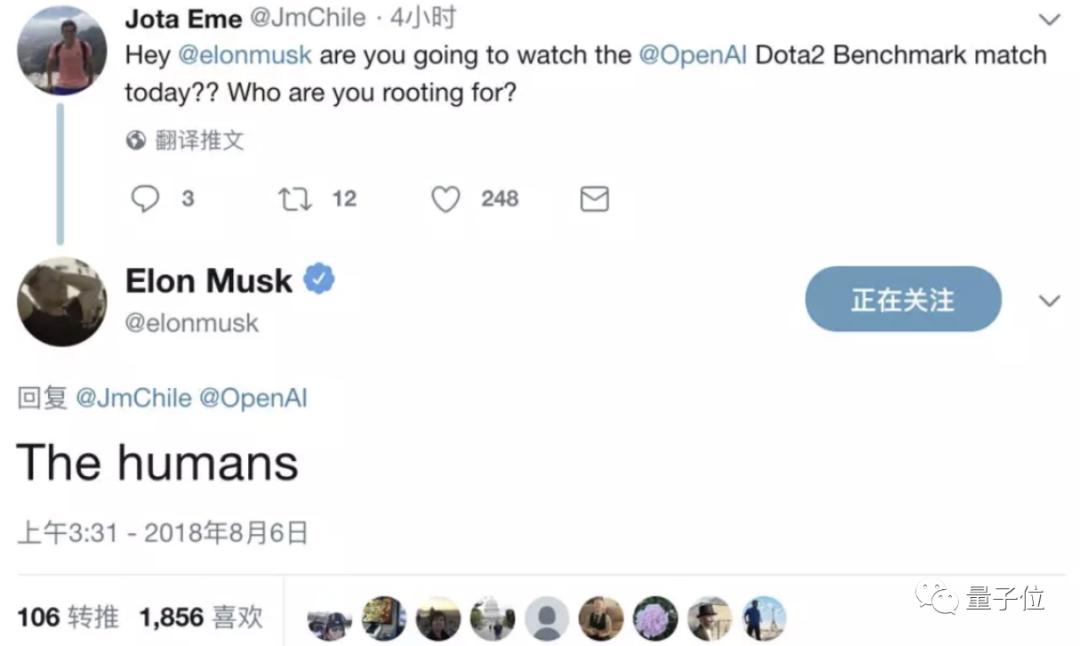The image size is (1080, 646).
Task: Send tweet via direct message envelope icon
Action: coord(594,199)
